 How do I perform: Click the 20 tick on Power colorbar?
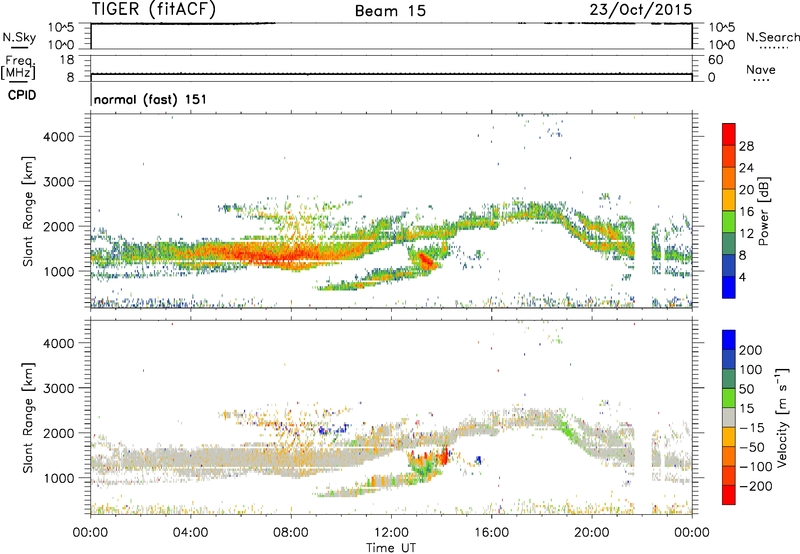pyautogui.click(x=746, y=190)
